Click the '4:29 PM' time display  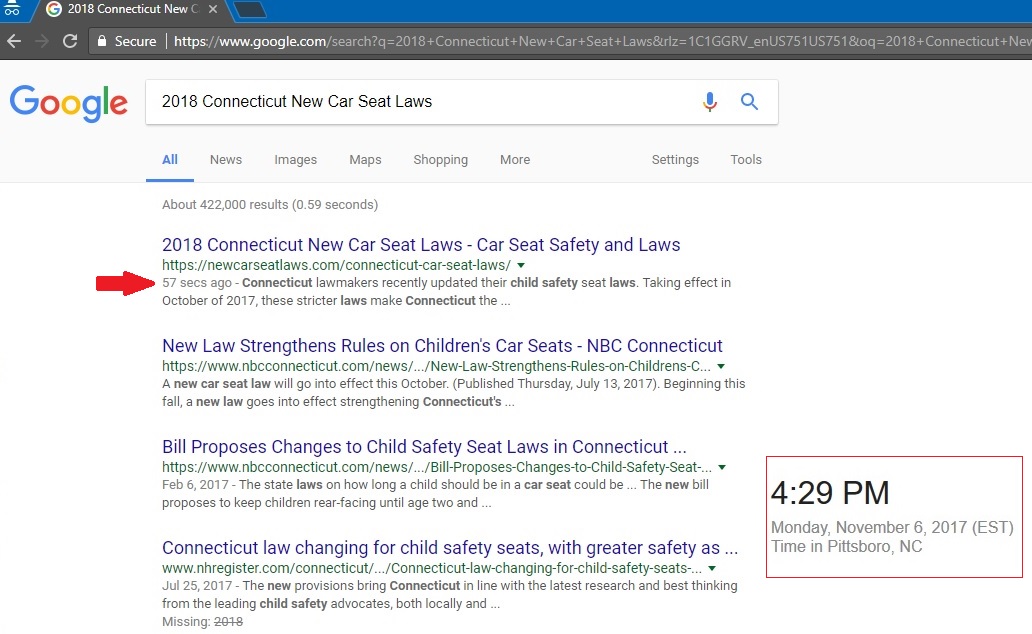[830, 492]
